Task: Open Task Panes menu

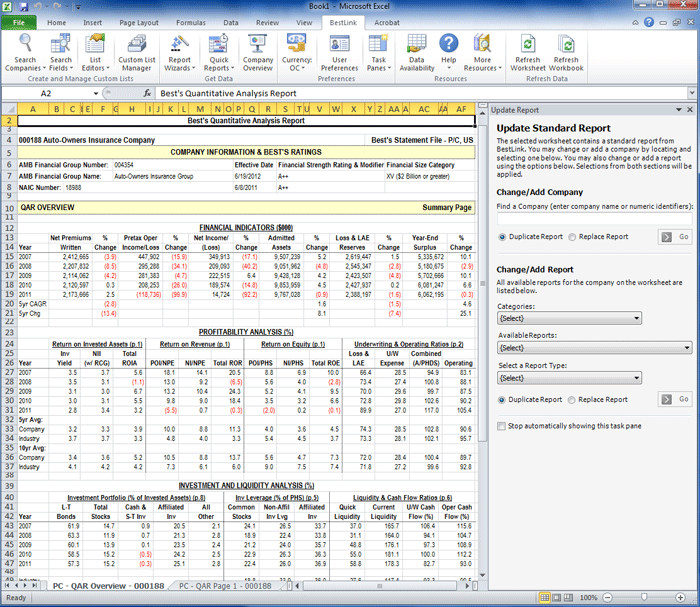Action: tap(379, 53)
